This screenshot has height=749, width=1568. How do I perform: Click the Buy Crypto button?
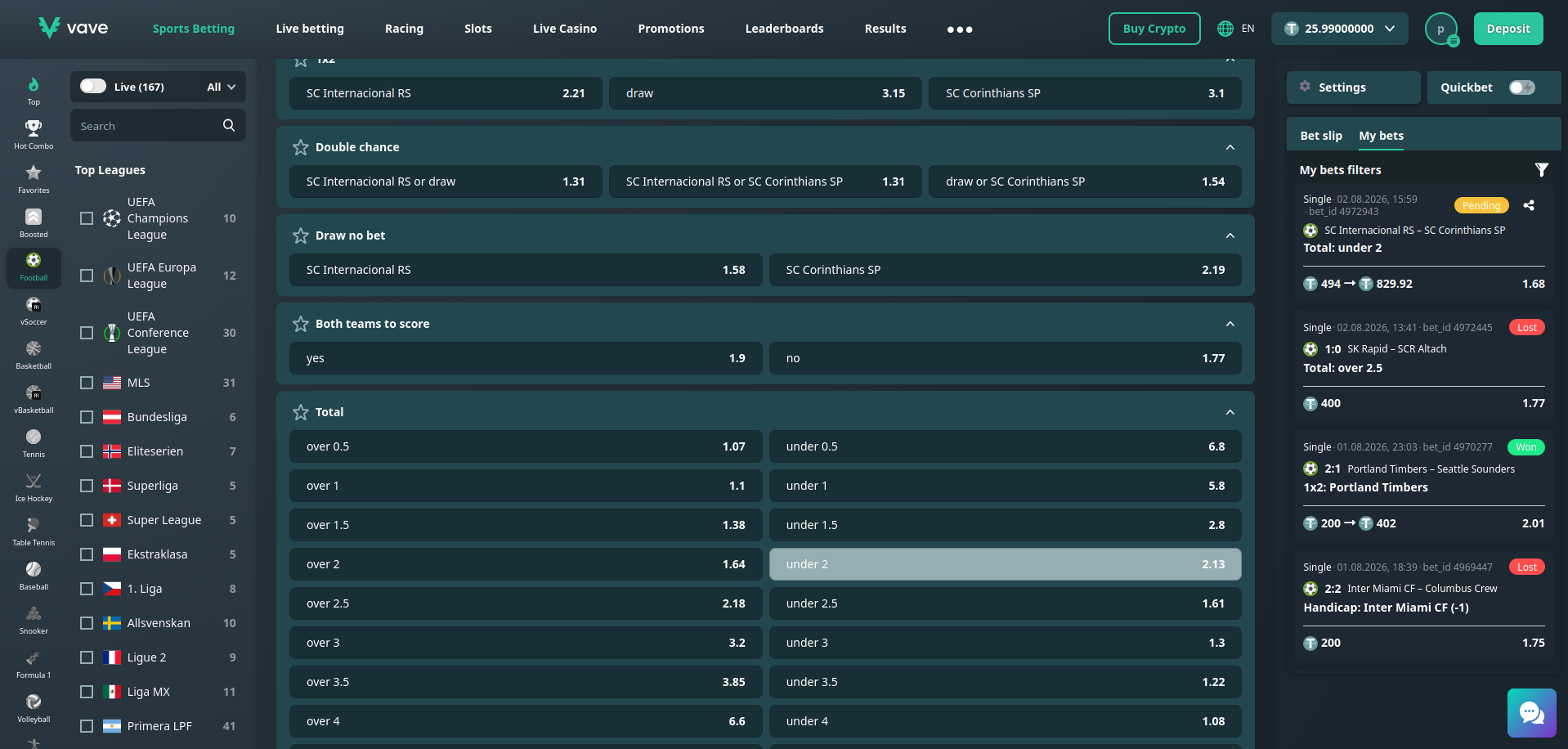(1154, 29)
